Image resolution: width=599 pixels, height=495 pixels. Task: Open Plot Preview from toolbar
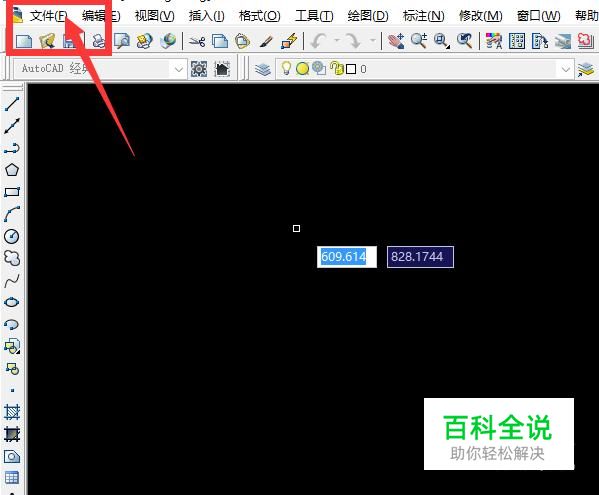pyautogui.click(x=122, y=40)
